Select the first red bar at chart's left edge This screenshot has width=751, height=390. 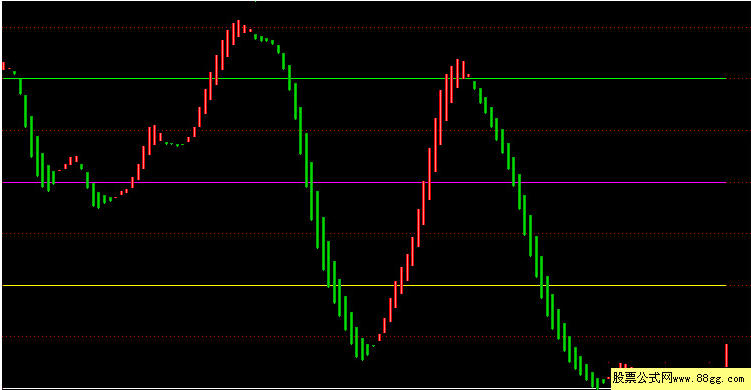click(x=4, y=66)
